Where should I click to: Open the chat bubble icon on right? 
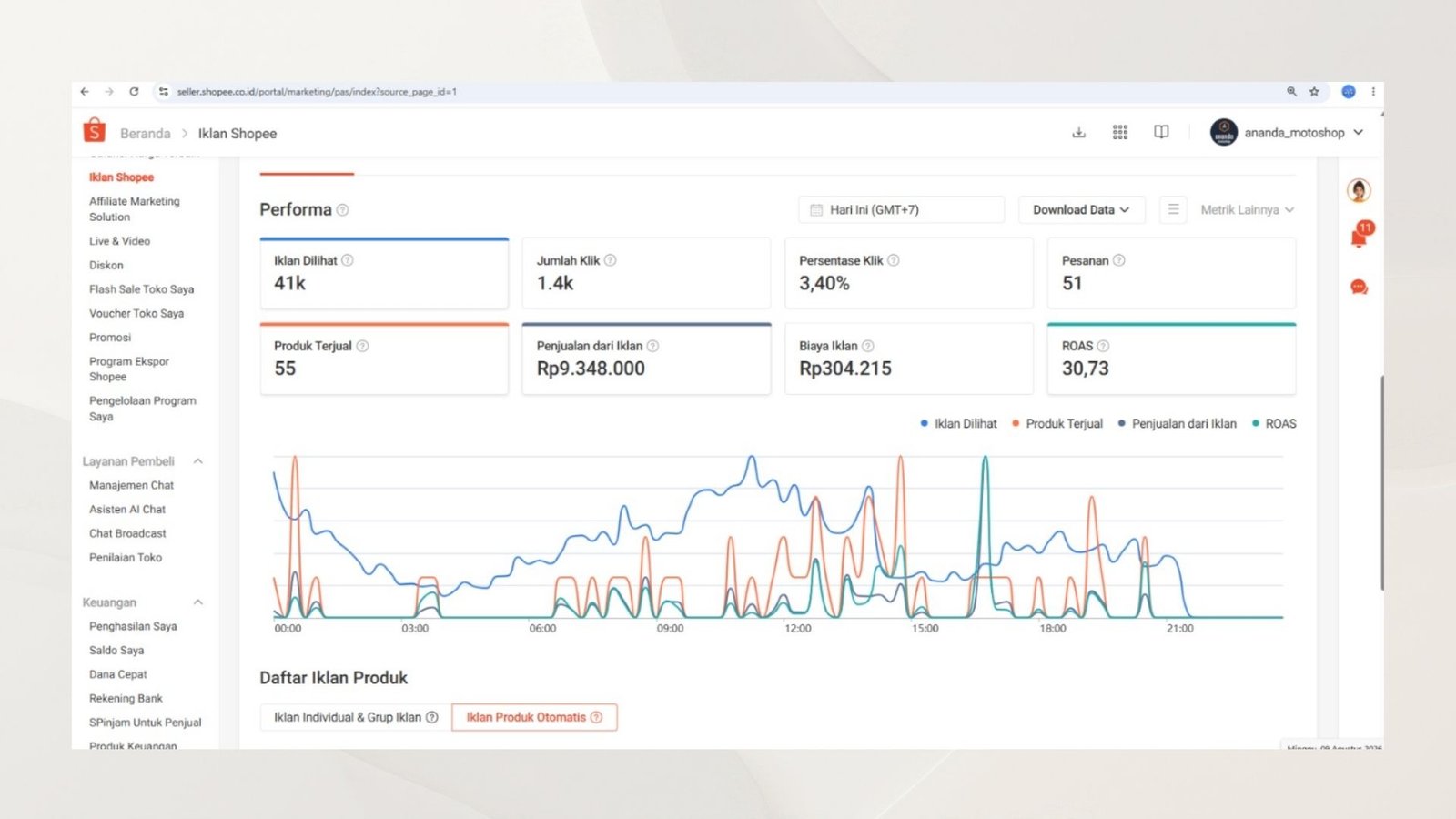coord(1360,288)
